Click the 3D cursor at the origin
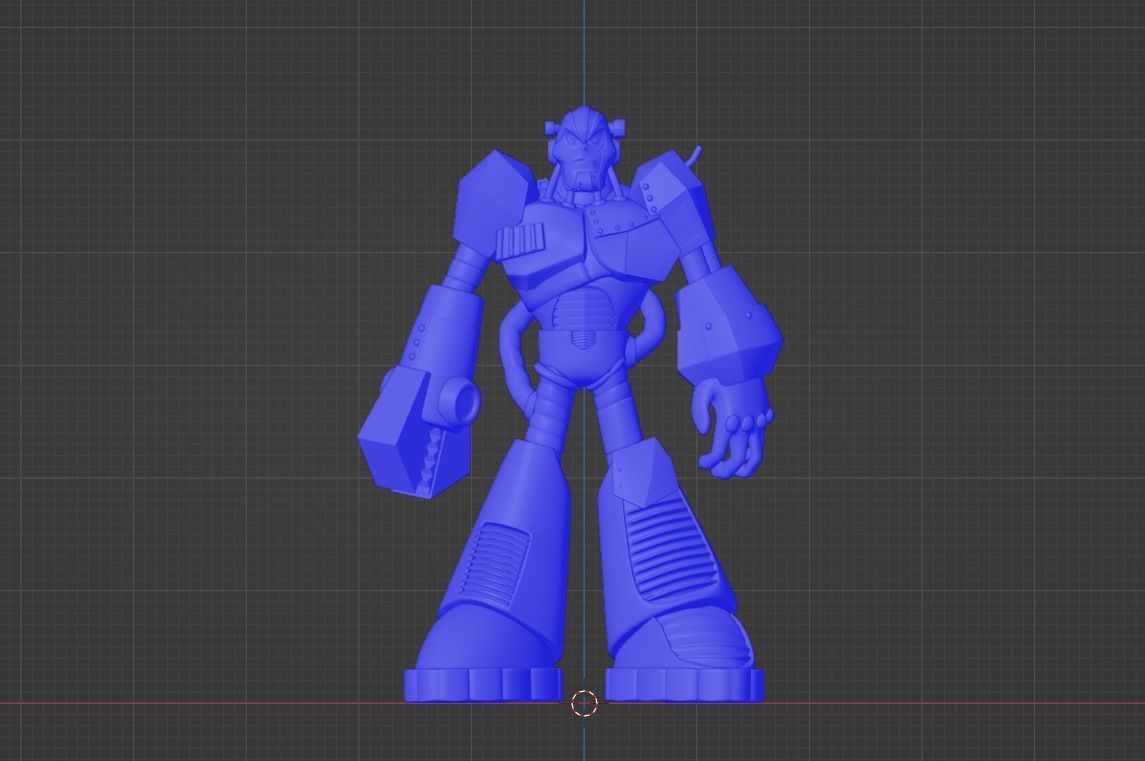1145x761 pixels. tap(584, 703)
